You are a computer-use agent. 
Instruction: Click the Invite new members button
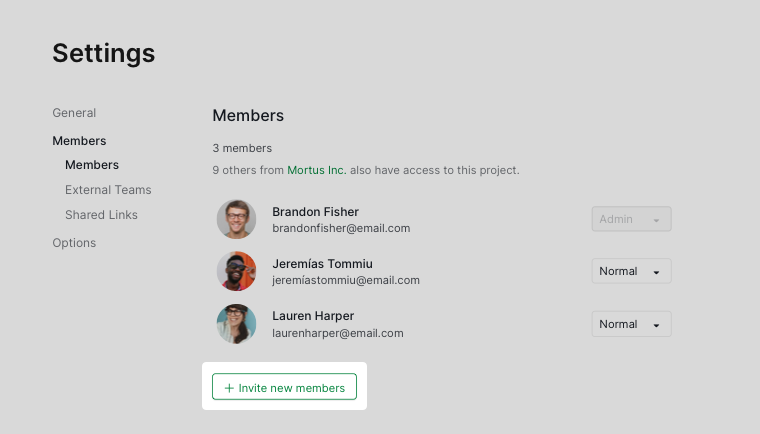pyautogui.click(x=285, y=386)
